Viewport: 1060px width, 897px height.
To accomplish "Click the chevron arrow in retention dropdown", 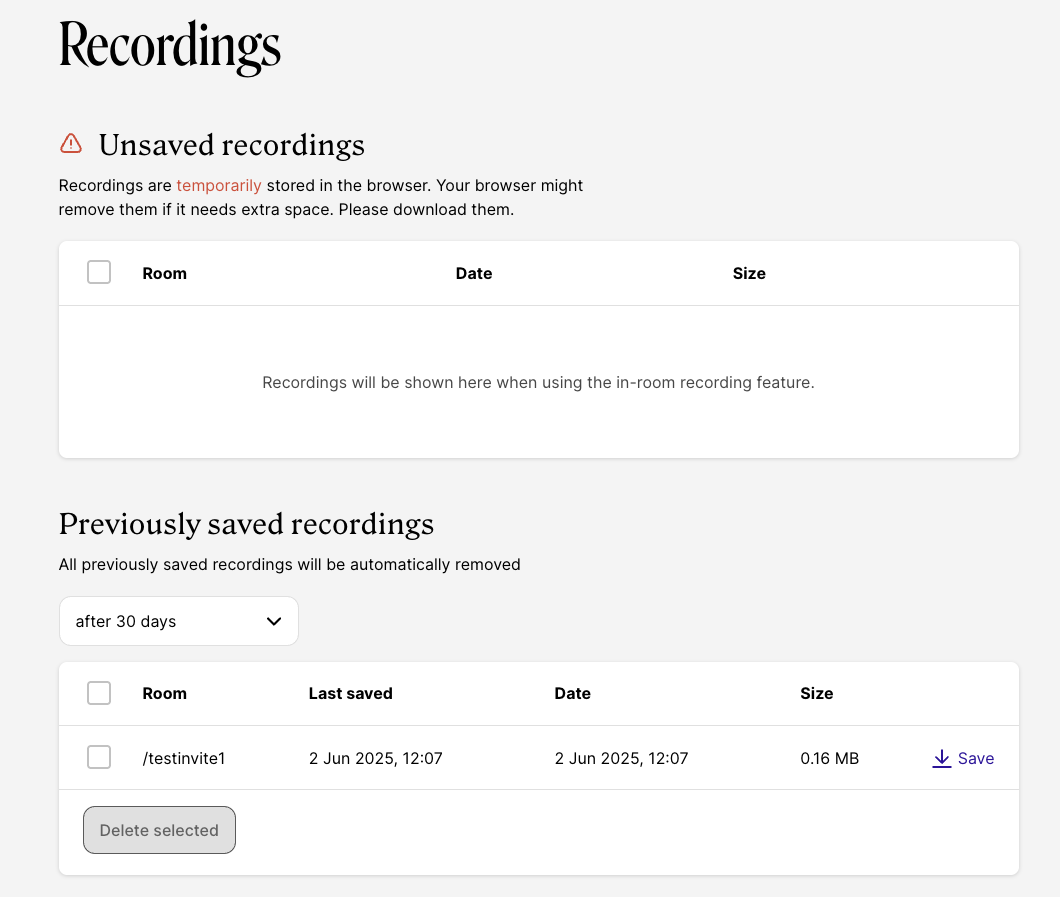I will coord(274,621).
